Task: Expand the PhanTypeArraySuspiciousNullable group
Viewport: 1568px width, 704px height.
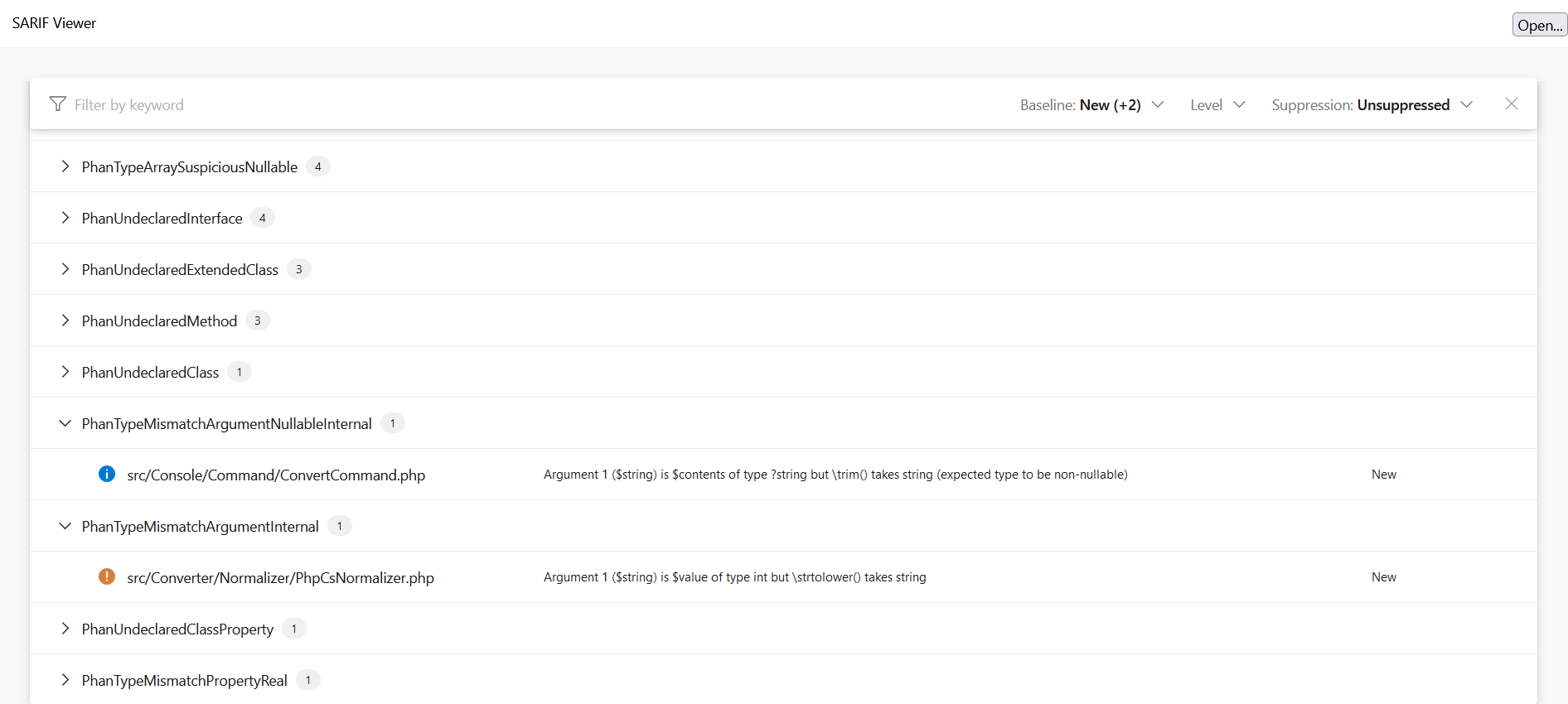Action: pos(65,166)
